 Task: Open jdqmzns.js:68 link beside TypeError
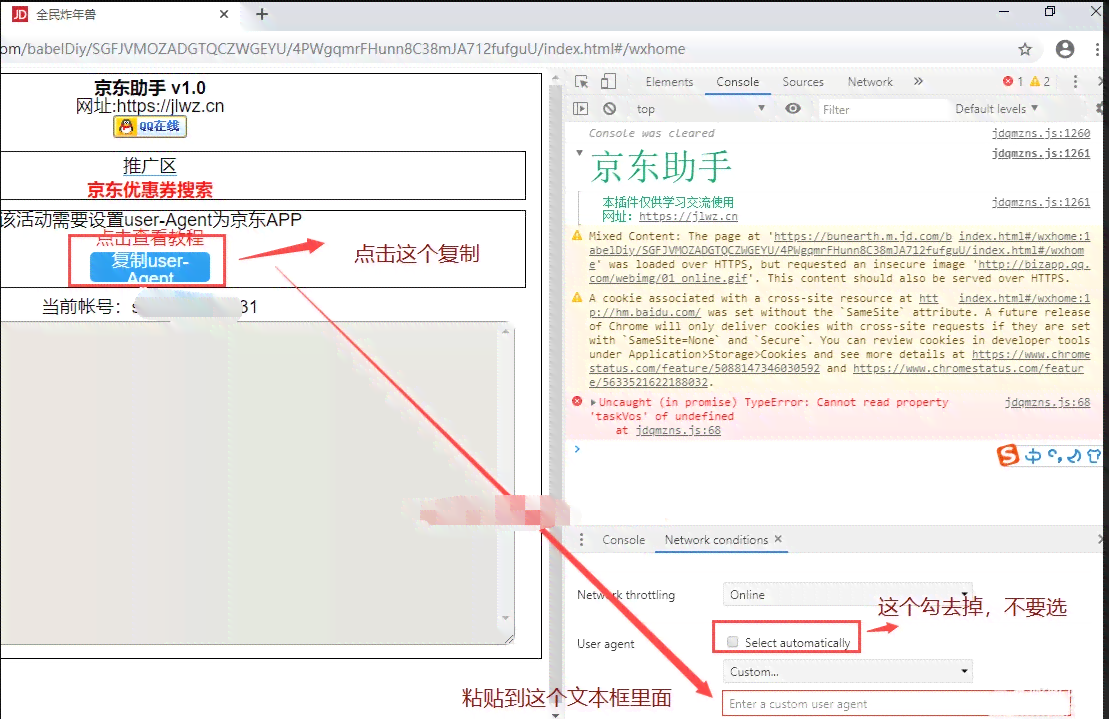click(1047, 402)
